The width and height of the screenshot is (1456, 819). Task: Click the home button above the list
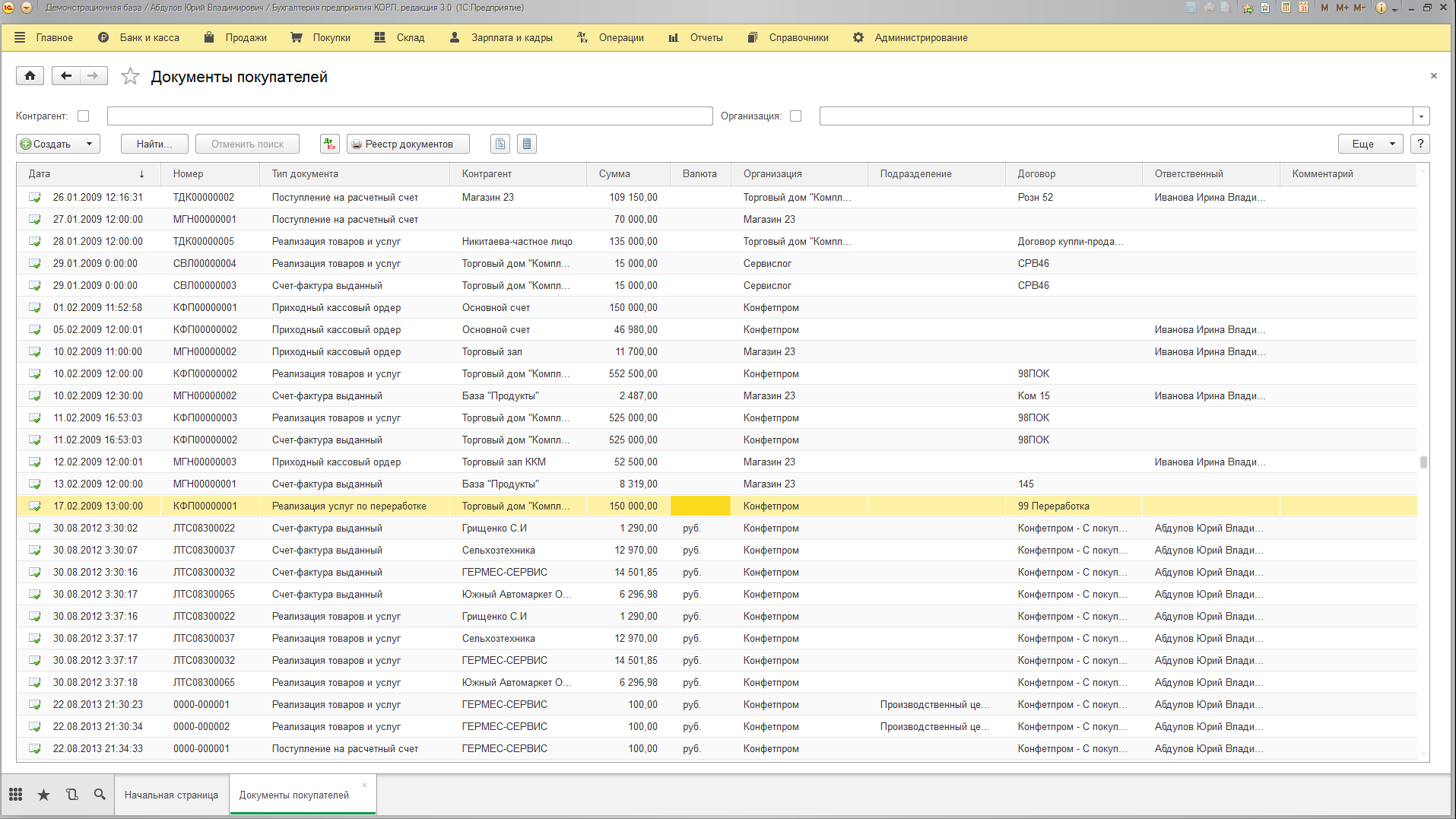[30, 76]
